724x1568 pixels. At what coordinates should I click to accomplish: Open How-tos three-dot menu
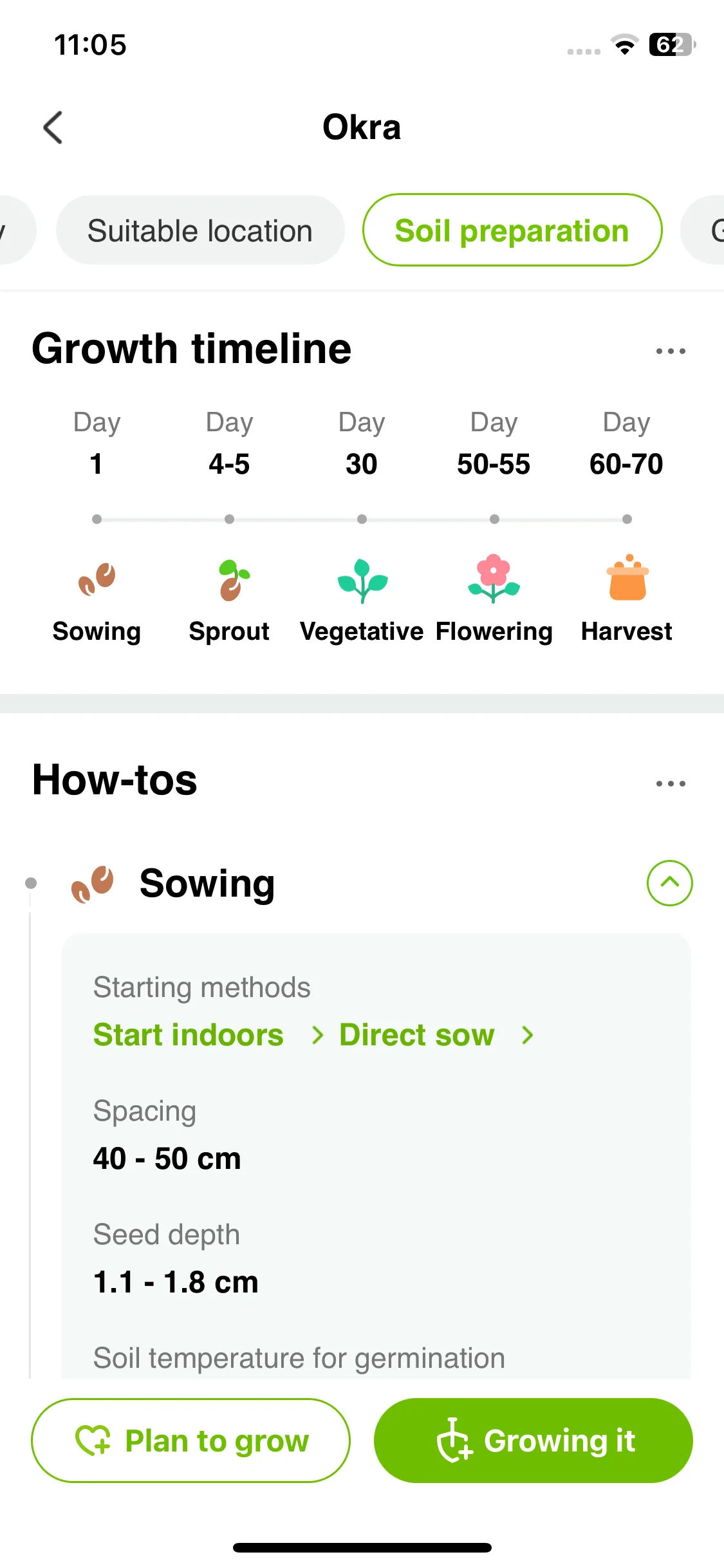pos(671,783)
